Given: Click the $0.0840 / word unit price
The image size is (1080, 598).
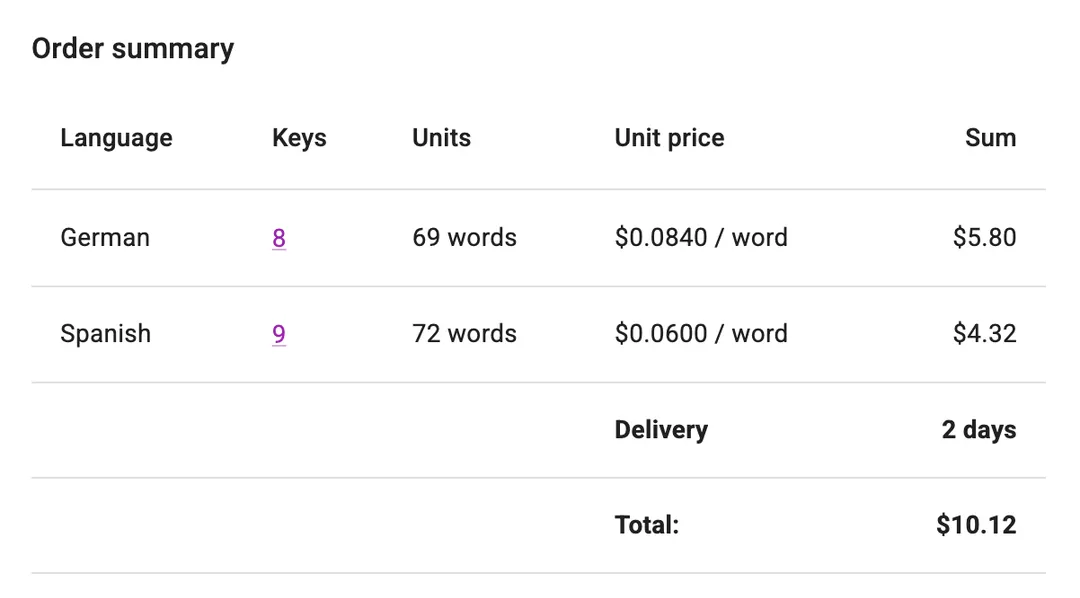Looking at the screenshot, I should (701, 238).
